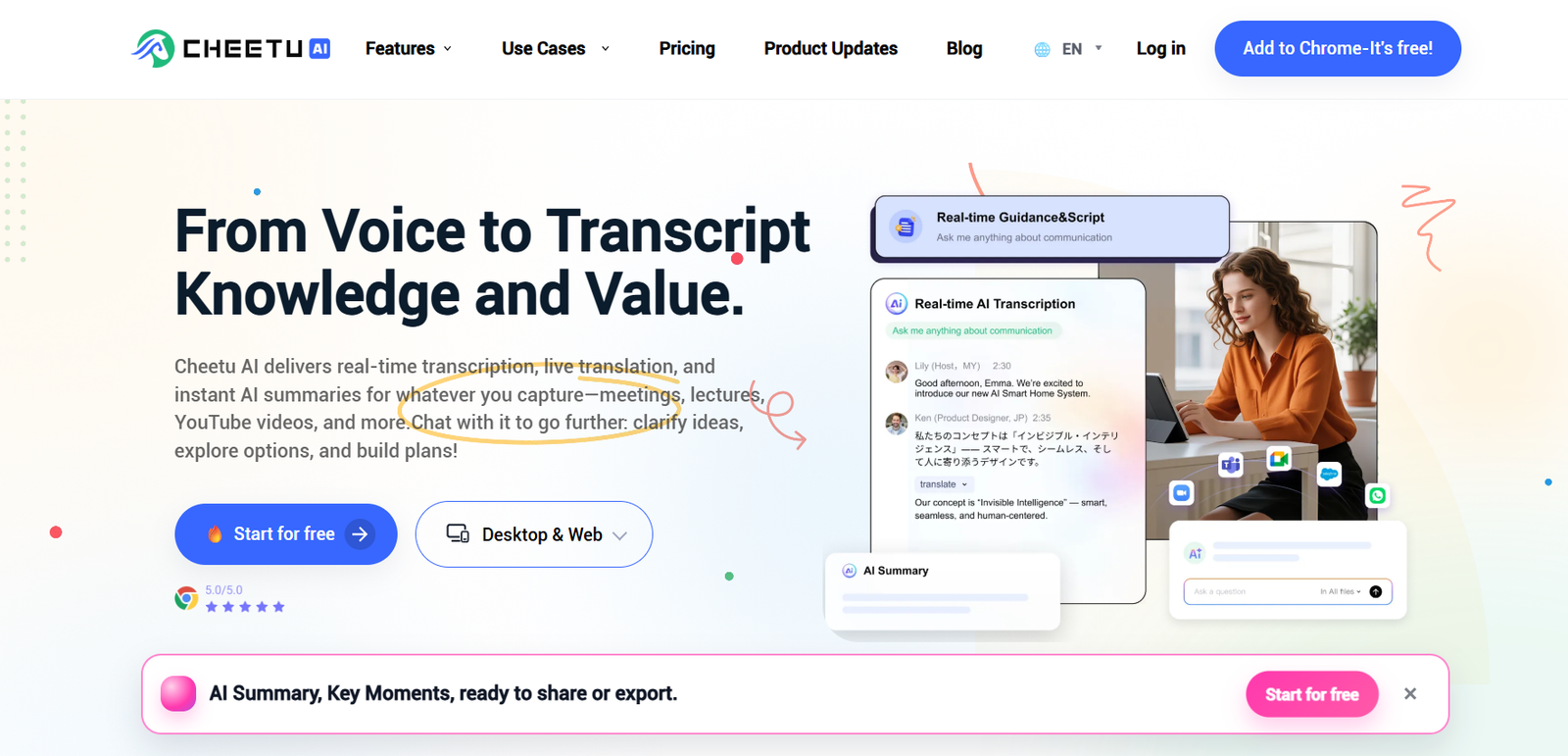This screenshot has height=756, width=1568.
Task: Click Add to Chrome-It's free! button
Action: (1338, 48)
